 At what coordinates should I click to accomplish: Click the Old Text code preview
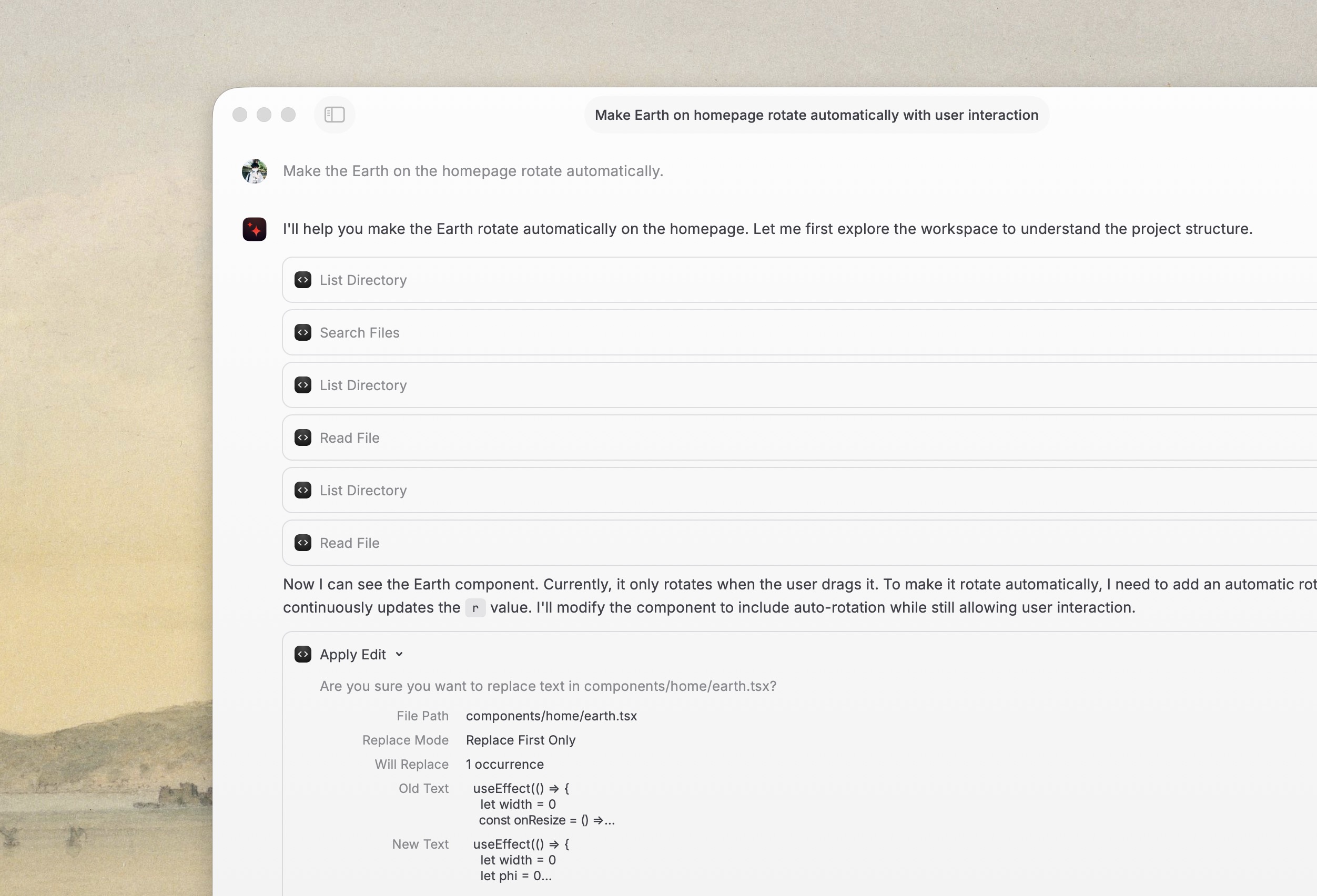point(543,805)
